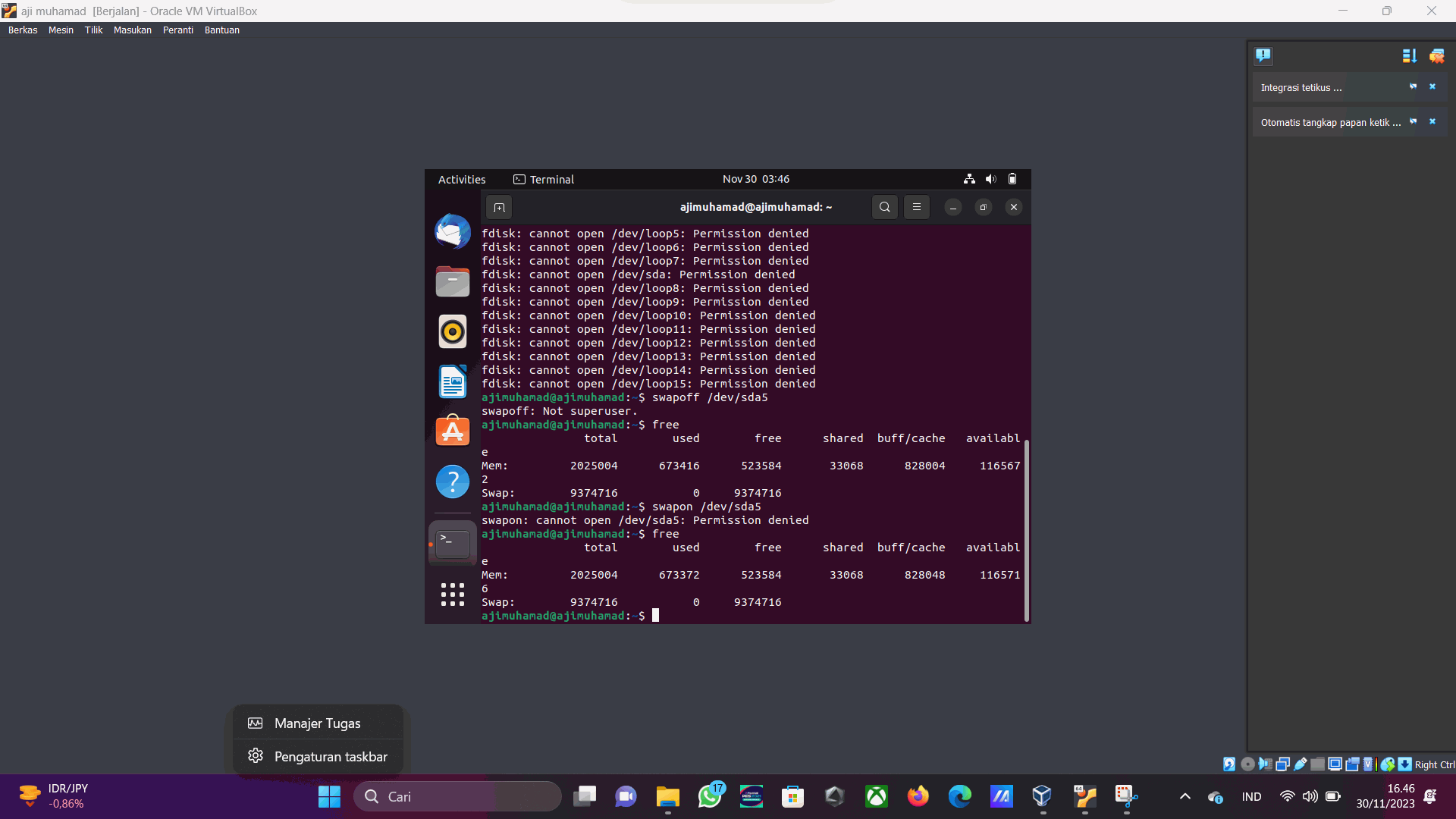This screenshot has width=1456, height=819.
Task: Click the network adapters status icon in VirtualBox
Action: click(1282, 764)
